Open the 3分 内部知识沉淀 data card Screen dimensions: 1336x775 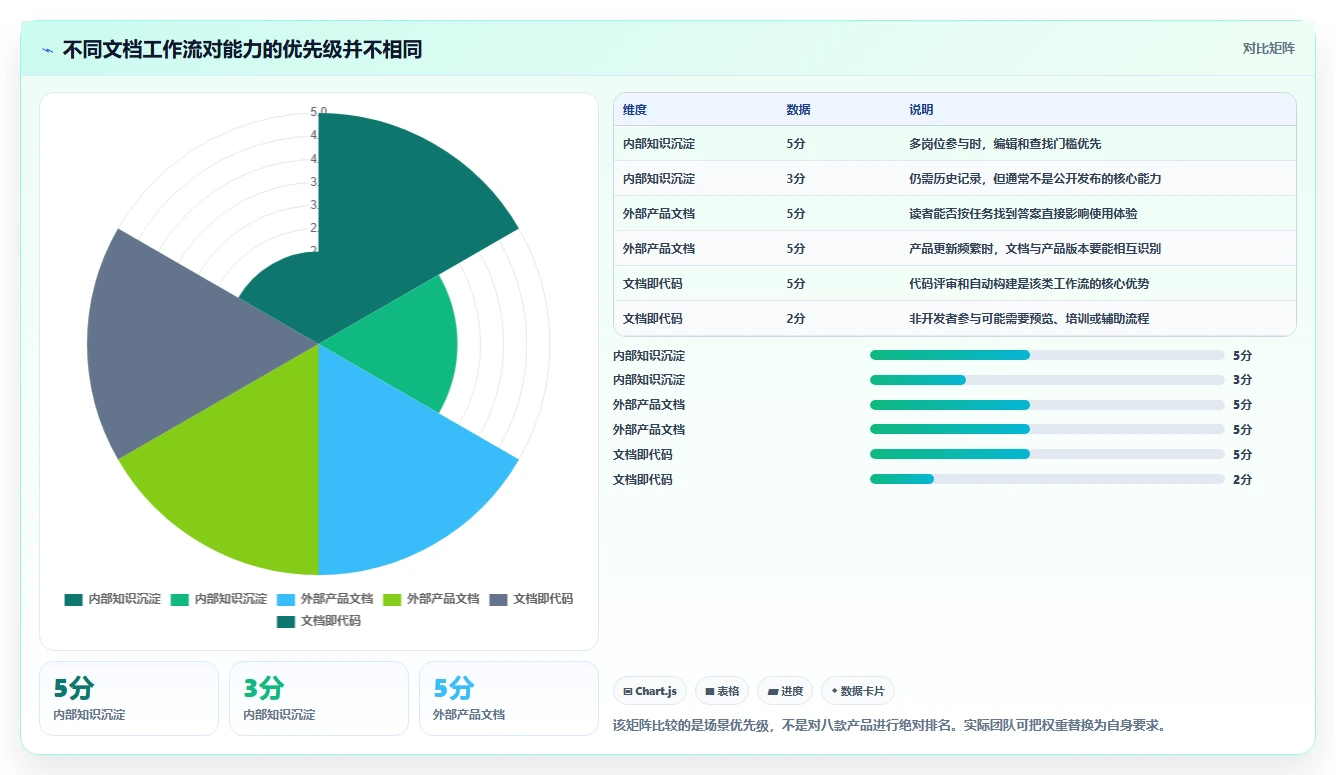tap(319, 698)
